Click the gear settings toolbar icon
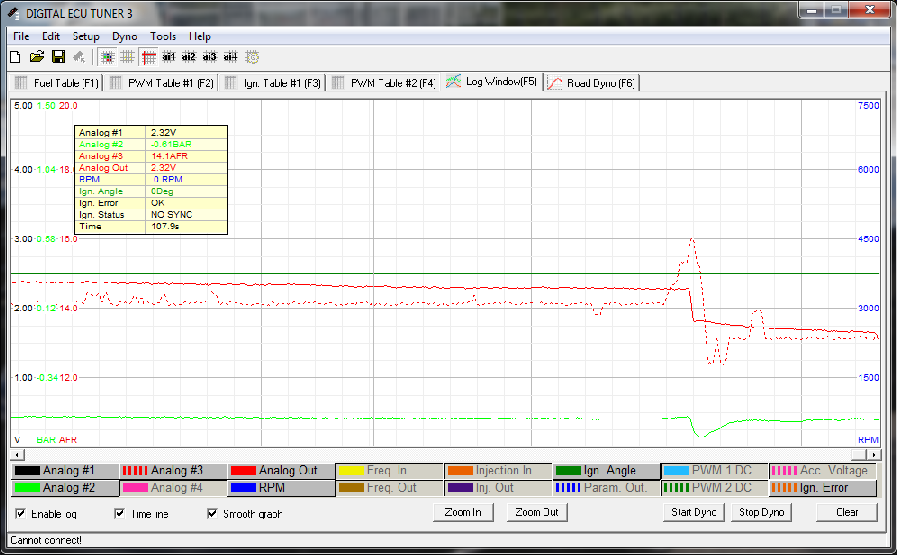The width and height of the screenshot is (897, 555). pyautogui.click(x=252, y=57)
